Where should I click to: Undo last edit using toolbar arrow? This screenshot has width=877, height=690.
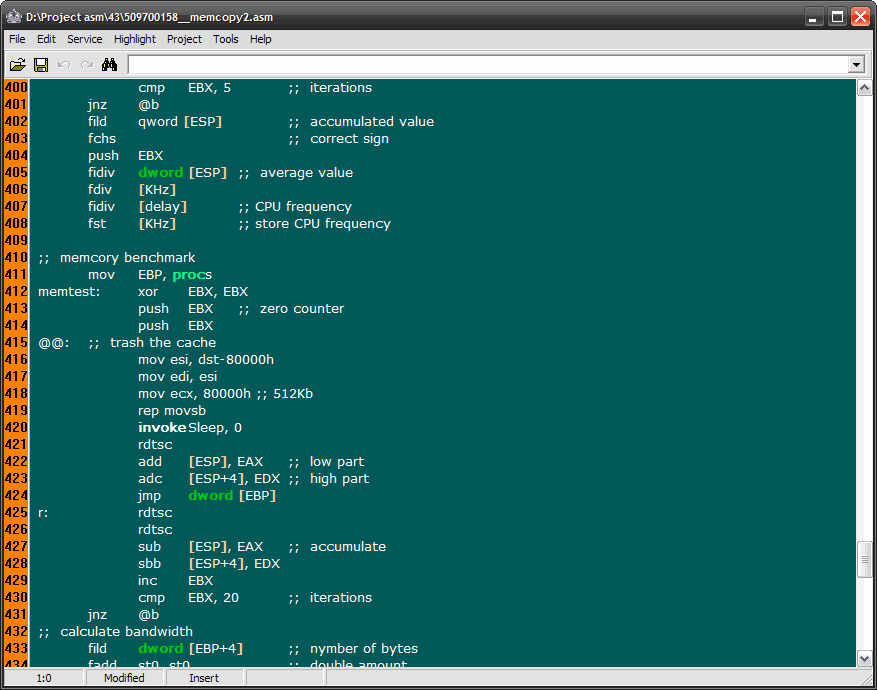(x=64, y=65)
